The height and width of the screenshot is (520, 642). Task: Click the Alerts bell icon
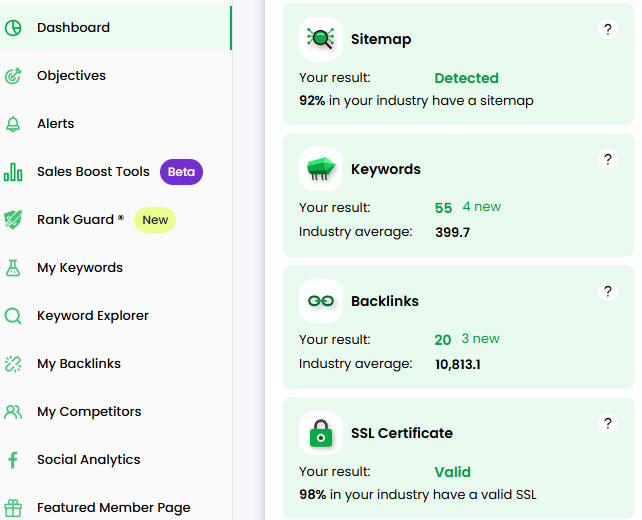[x=13, y=124]
